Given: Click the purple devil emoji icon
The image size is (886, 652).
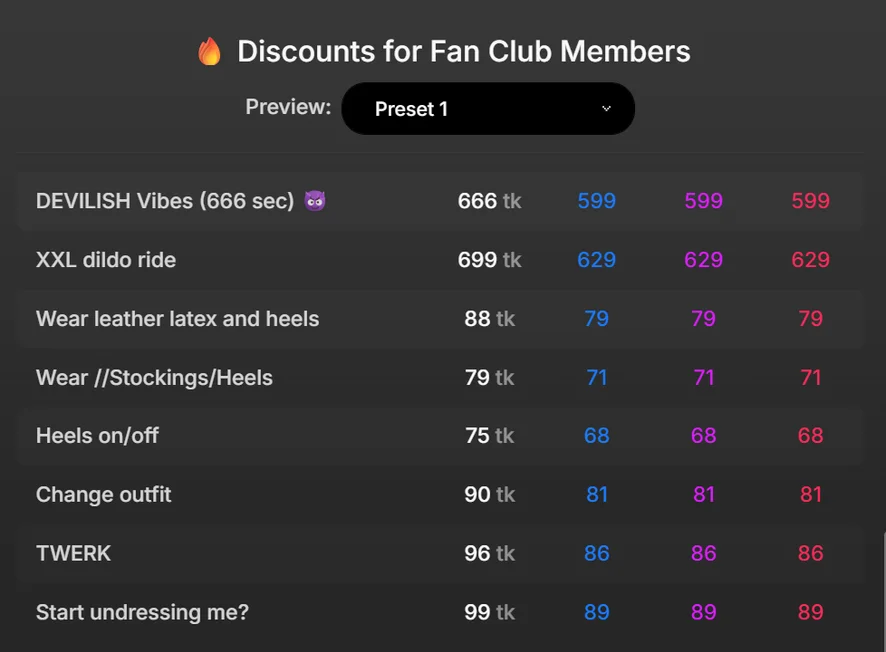Looking at the screenshot, I should [315, 201].
